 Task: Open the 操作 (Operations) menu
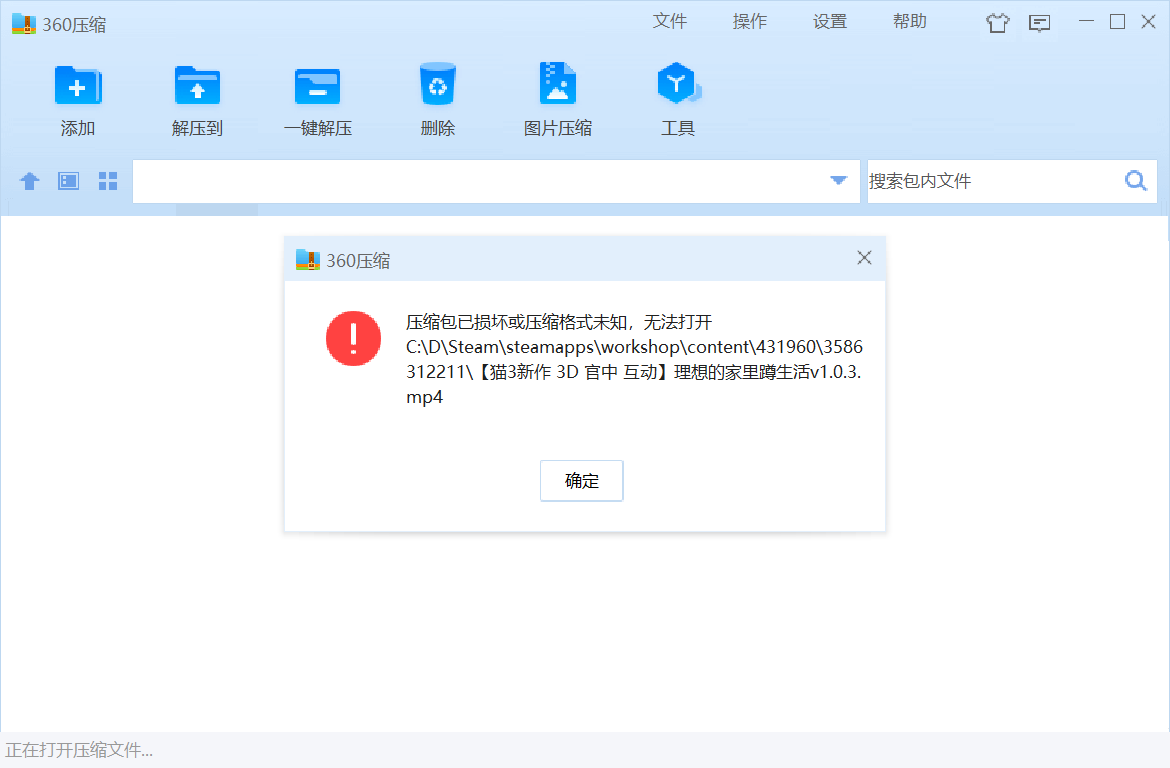[x=750, y=22]
